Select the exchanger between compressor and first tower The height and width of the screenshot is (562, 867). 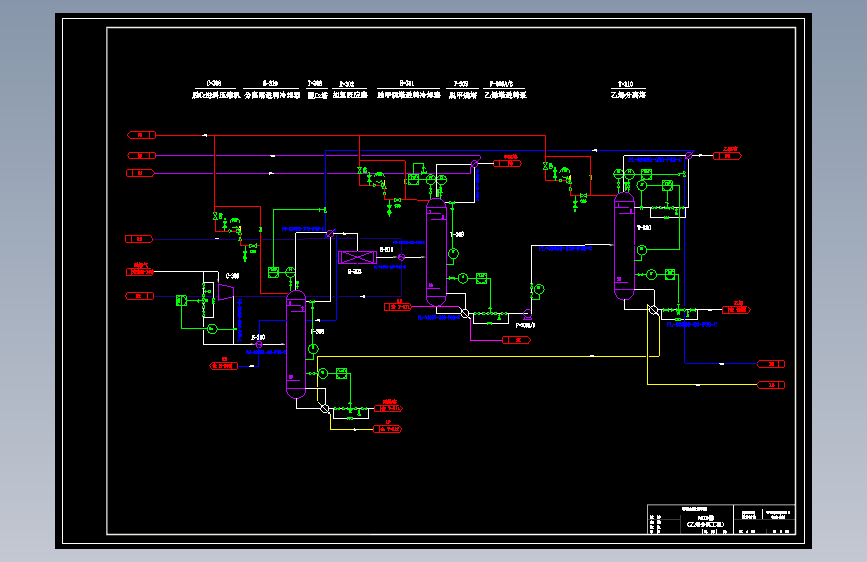[x=259, y=345]
